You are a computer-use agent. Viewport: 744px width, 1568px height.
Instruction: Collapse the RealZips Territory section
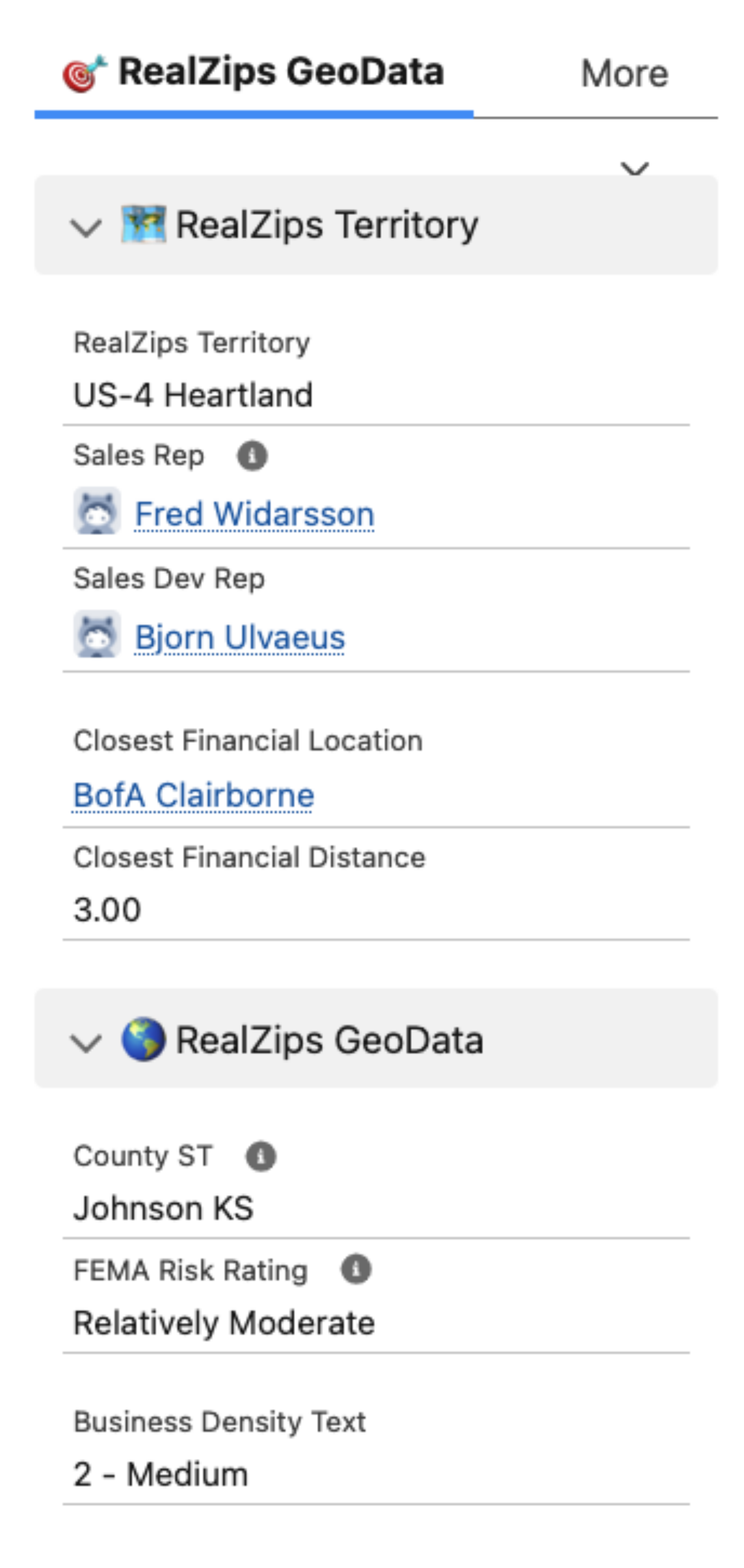(86, 226)
